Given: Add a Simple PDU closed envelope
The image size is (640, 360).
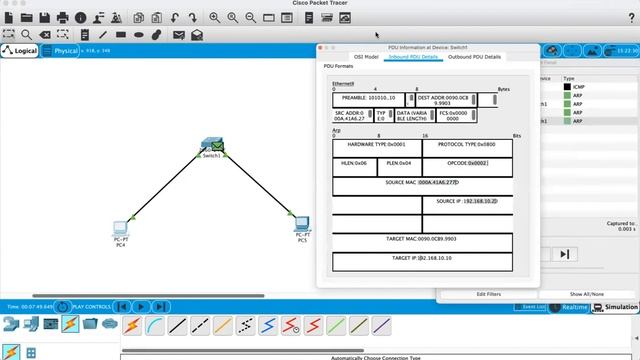Looking at the screenshot, I should pos(179,35).
